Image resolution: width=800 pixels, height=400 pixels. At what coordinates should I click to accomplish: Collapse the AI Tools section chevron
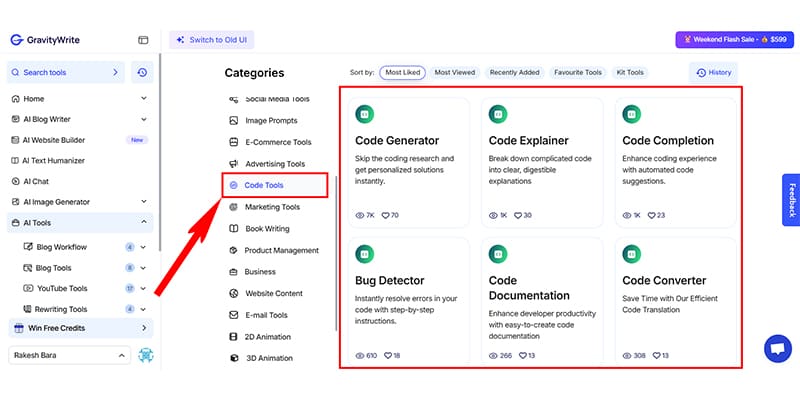(144, 222)
